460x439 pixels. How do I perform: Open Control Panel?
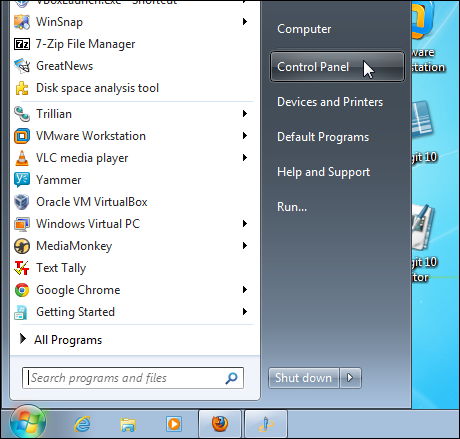[337, 66]
